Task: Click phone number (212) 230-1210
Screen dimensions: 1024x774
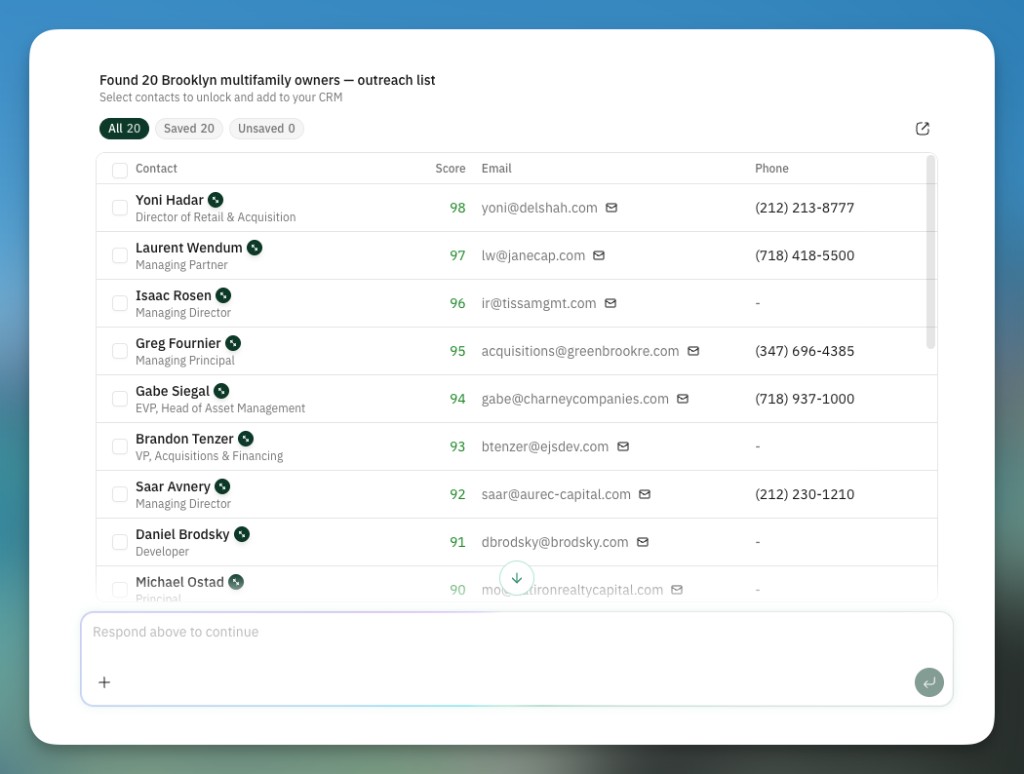Action: pos(805,494)
